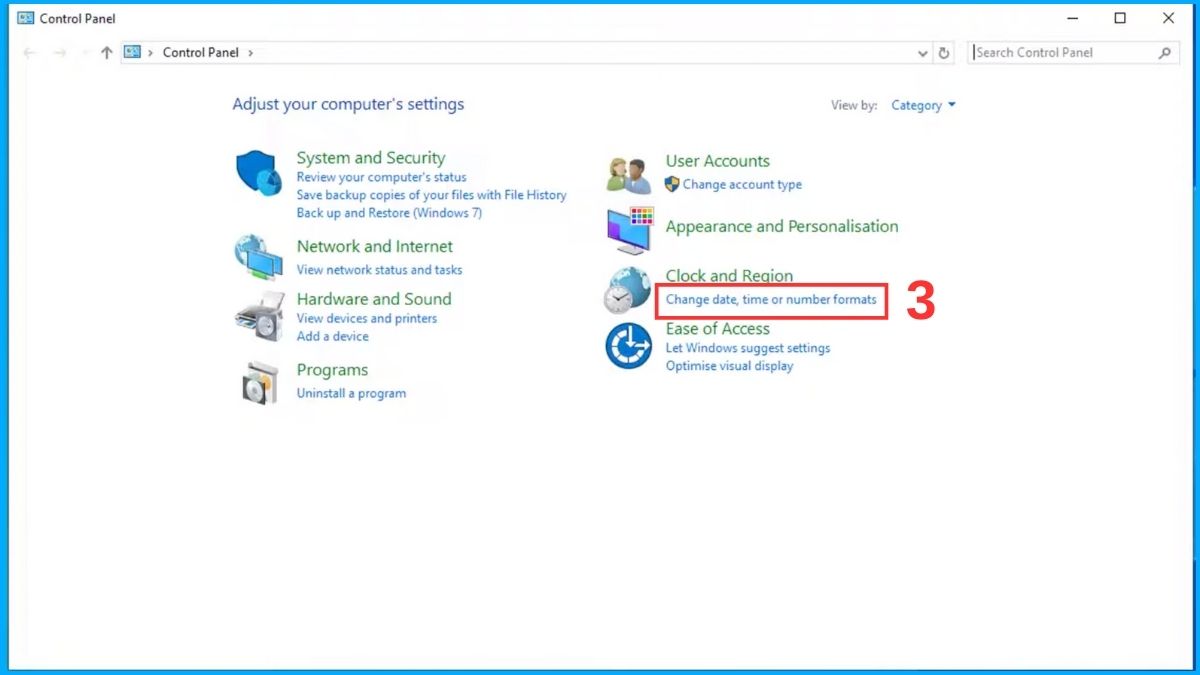Open recent locations dropdown arrow
This screenshot has height=675, width=1200.
coord(84,53)
